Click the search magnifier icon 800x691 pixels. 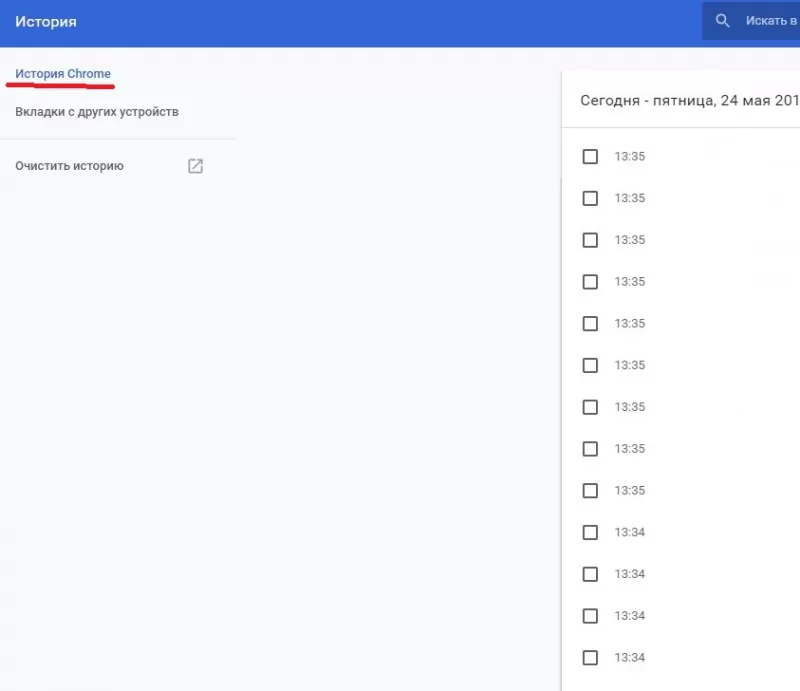pyautogui.click(x=723, y=20)
